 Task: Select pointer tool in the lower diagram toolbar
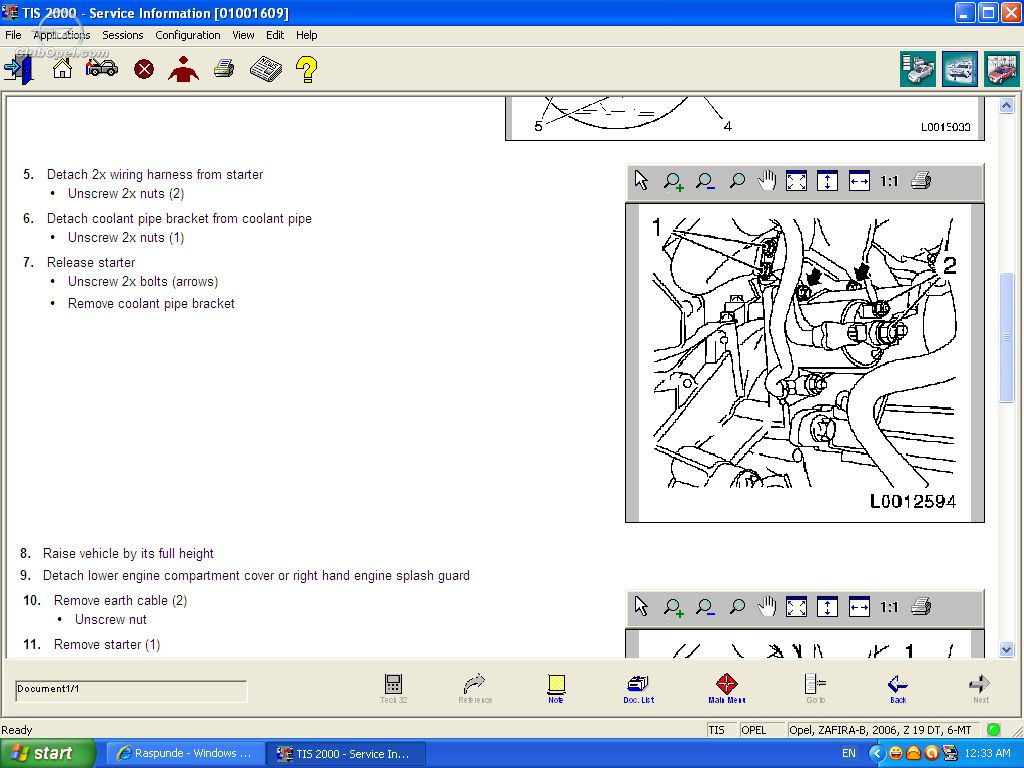(641, 607)
